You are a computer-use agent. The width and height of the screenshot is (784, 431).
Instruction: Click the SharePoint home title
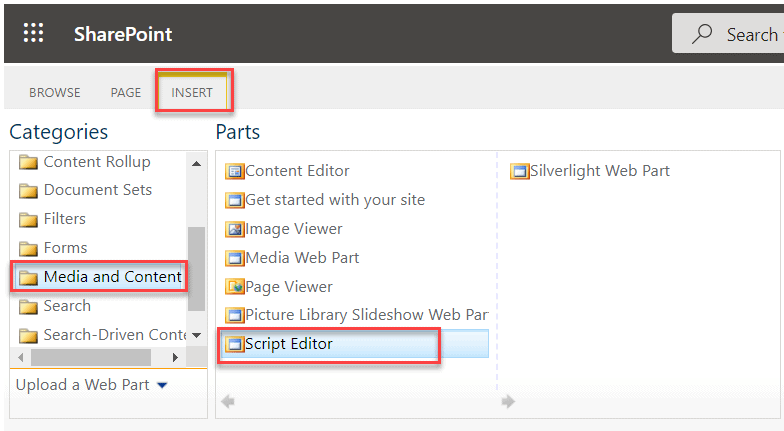(123, 34)
